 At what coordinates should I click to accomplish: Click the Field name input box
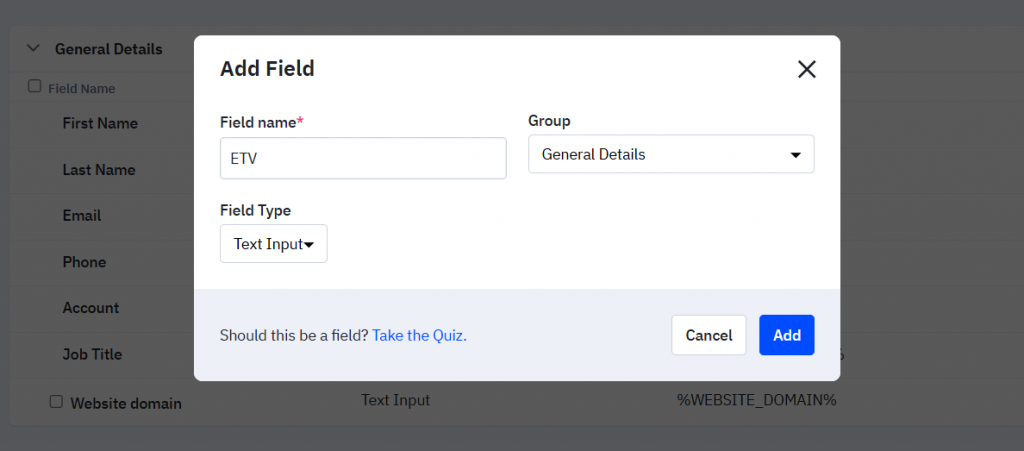point(363,158)
